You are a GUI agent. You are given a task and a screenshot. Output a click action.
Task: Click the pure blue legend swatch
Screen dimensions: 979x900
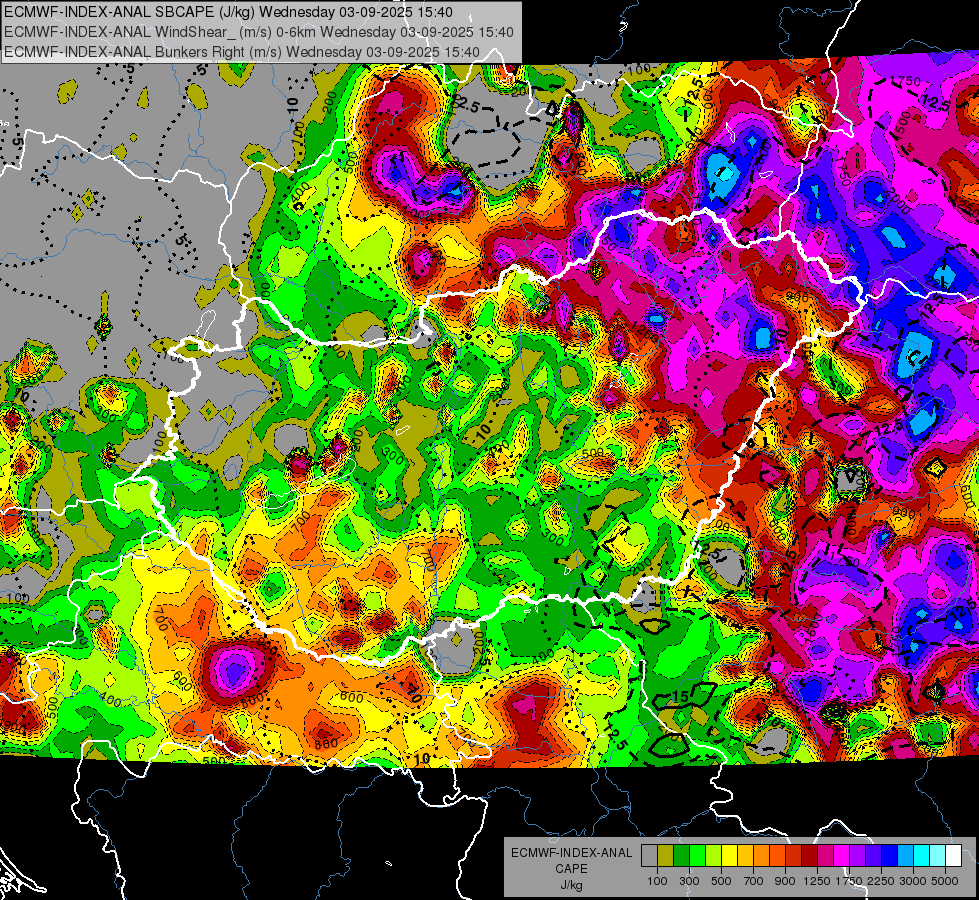point(890,856)
